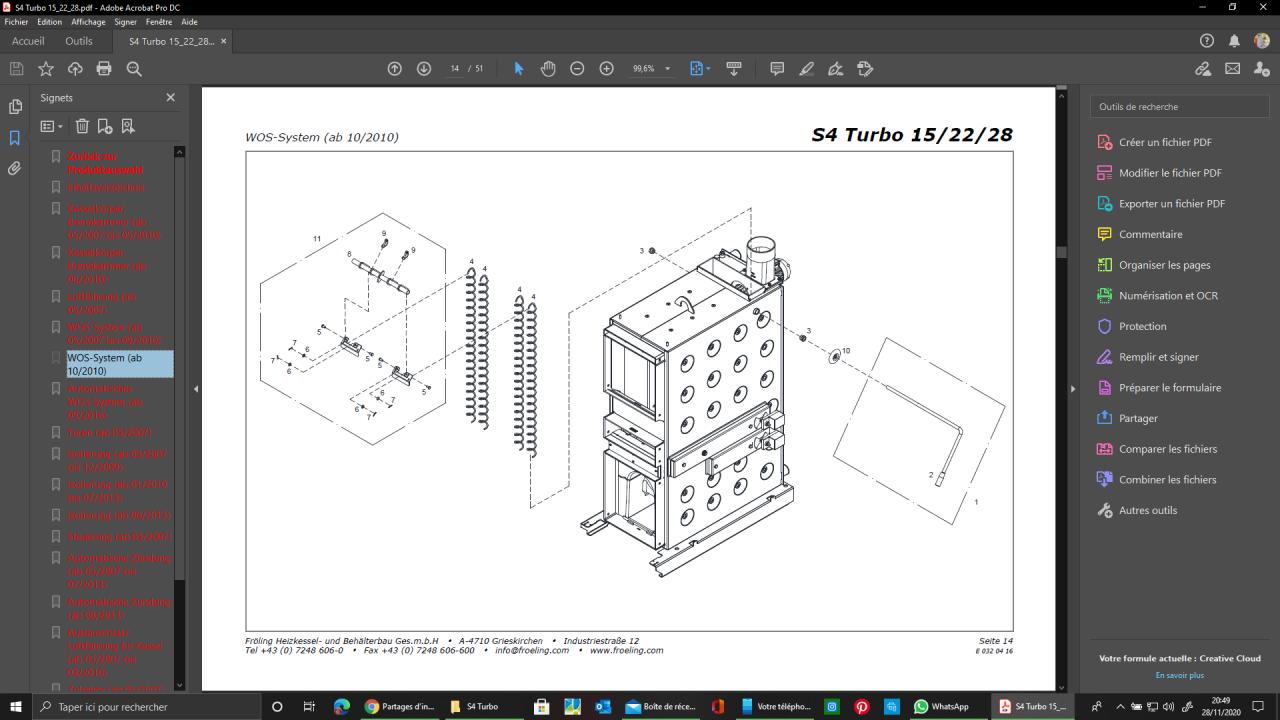Screen dimensions: 1280x720
Task: Click the star to bookmark this file
Action: 46,69
